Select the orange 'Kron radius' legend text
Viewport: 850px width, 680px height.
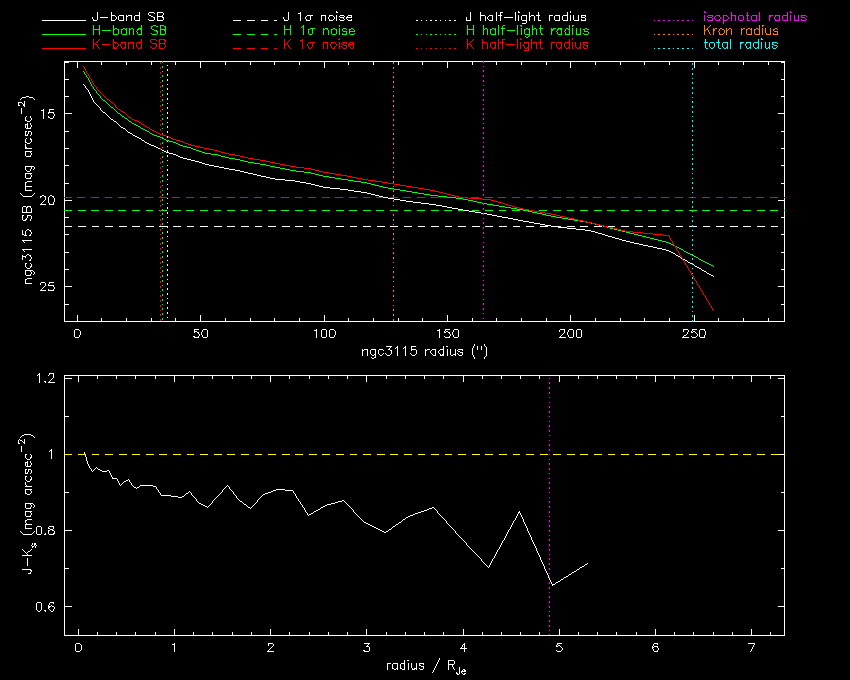734,32
